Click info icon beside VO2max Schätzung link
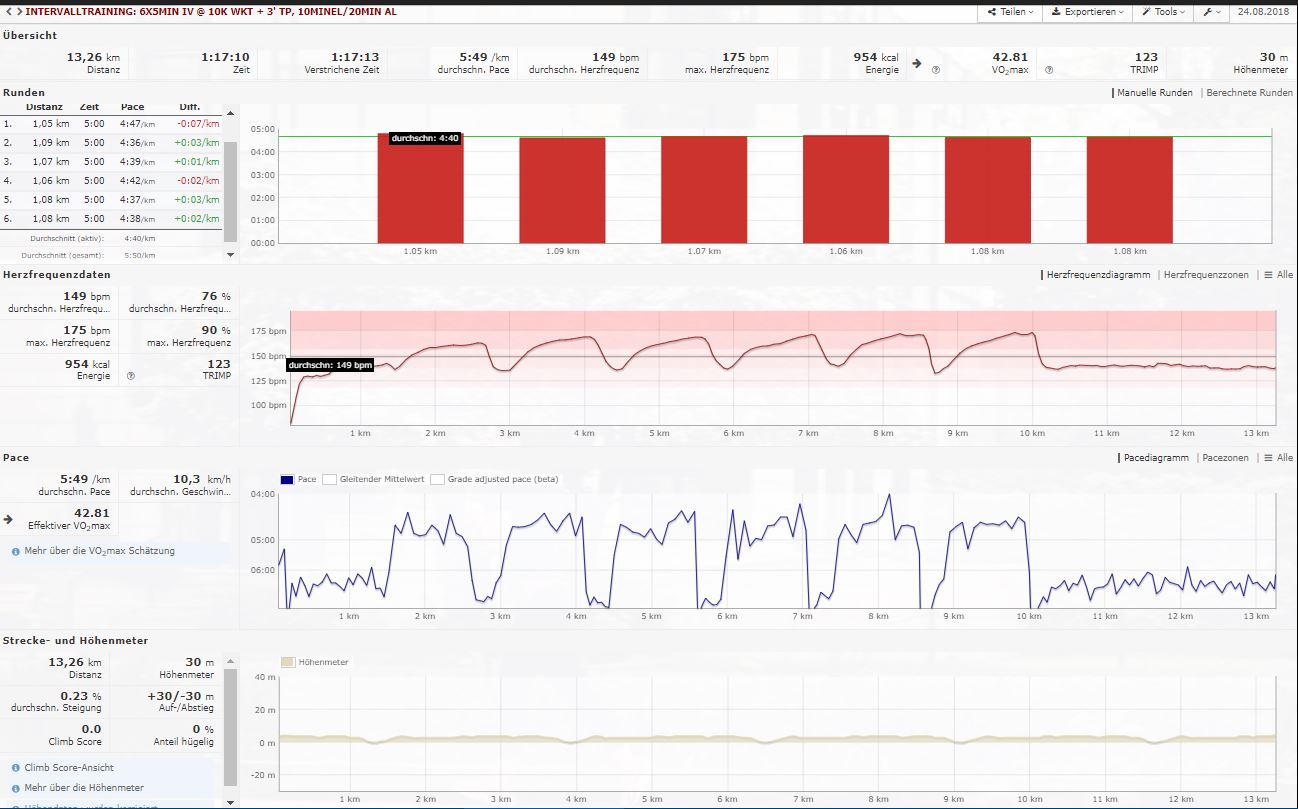This screenshot has height=809, width=1298. (x=16, y=551)
